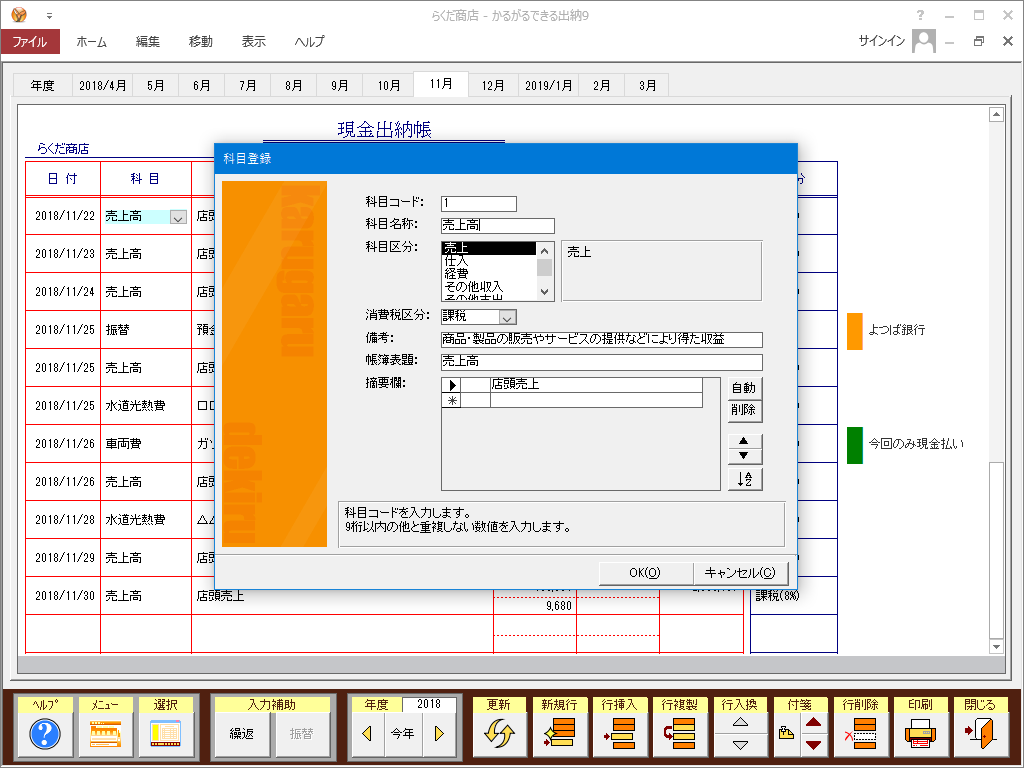Click the new summary row asterisk marker
This screenshot has height=768, width=1024.
(x=452, y=400)
